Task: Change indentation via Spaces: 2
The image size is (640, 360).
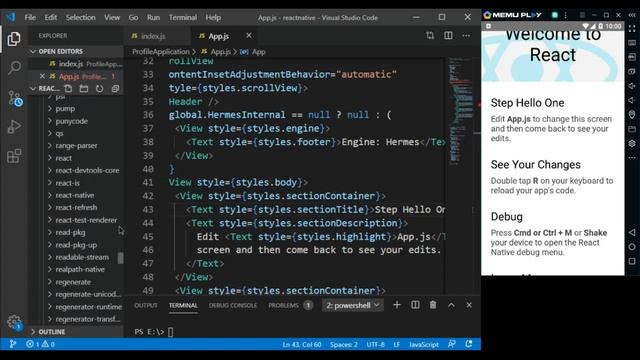Action: tap(344, 344)
